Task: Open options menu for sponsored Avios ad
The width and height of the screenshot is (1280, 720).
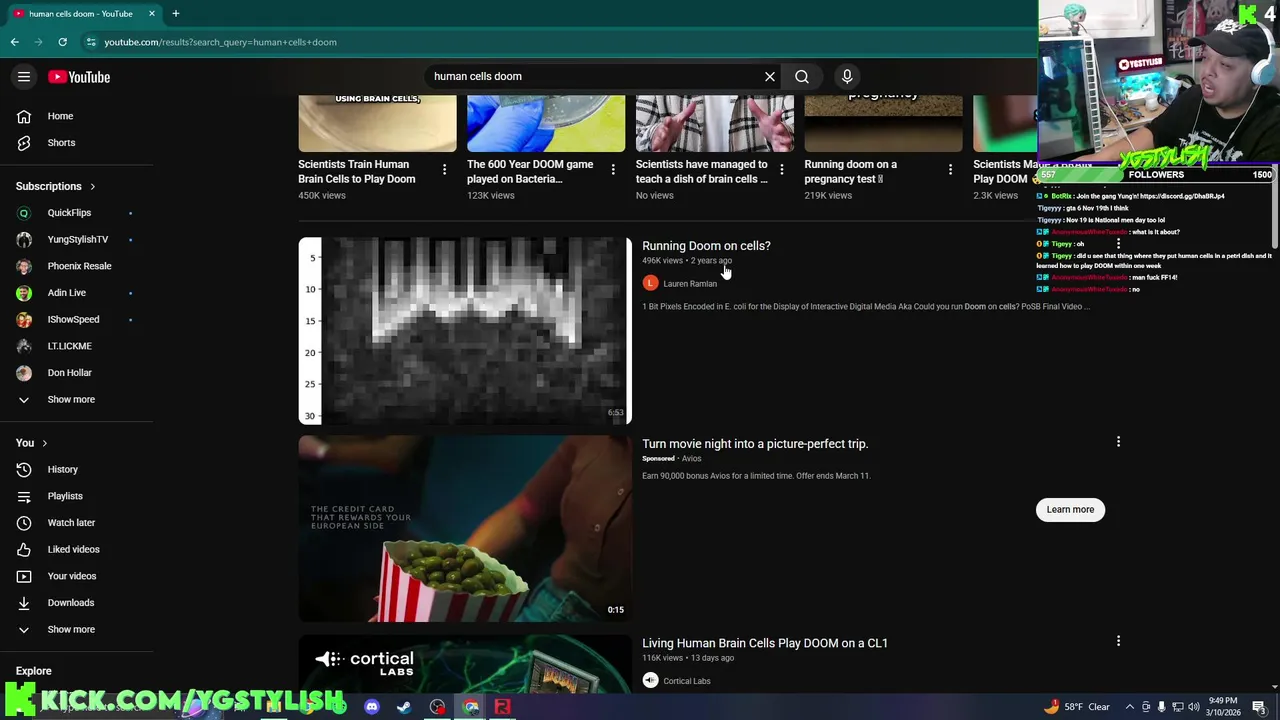Action: click(x=1118, y=441)
